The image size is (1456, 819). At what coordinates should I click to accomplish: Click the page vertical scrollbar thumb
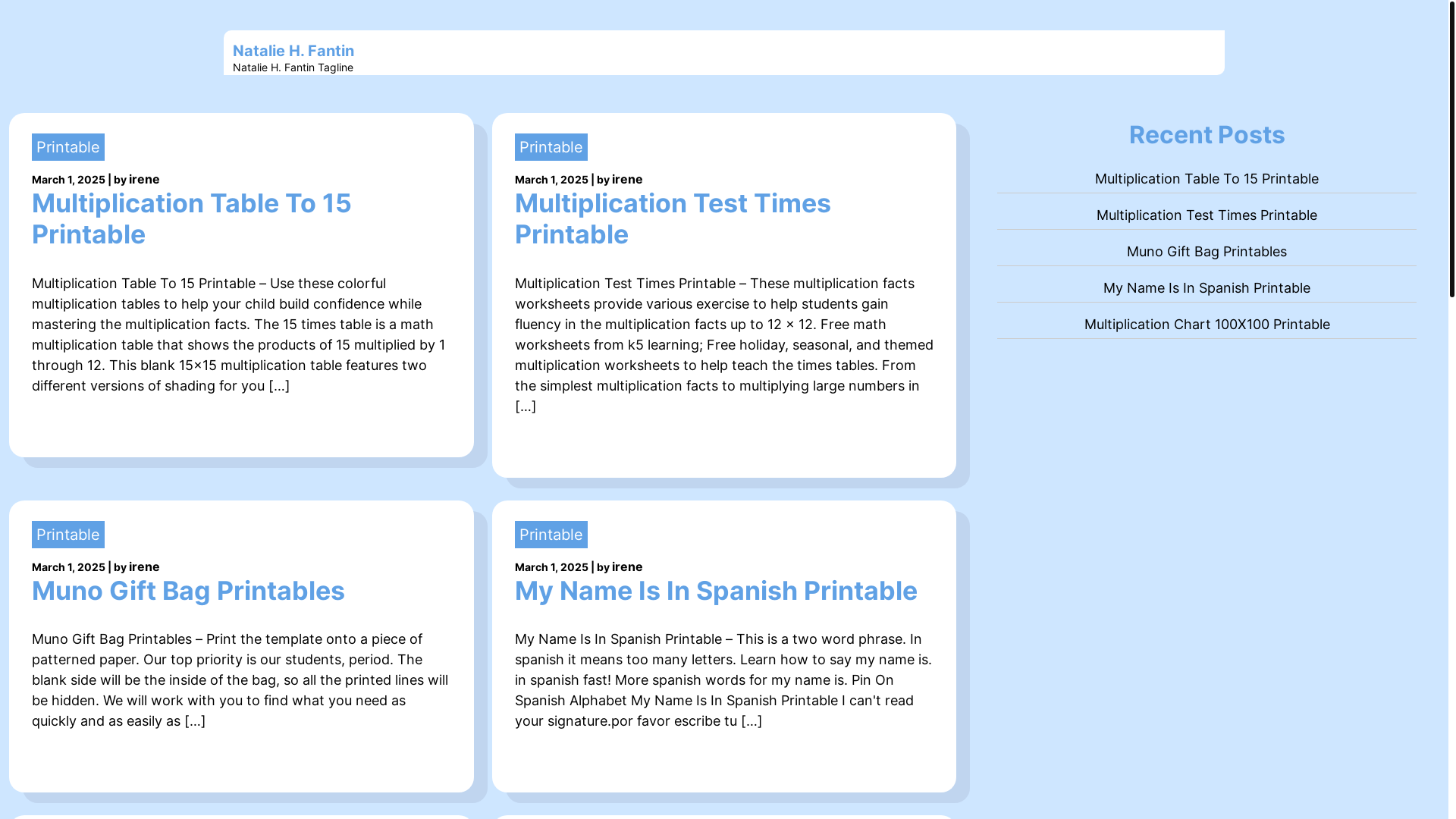tap(1451, 149)
